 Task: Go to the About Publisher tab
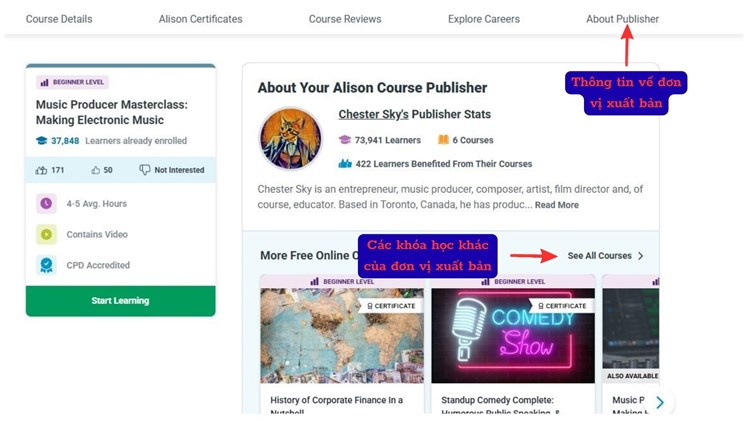622,19
